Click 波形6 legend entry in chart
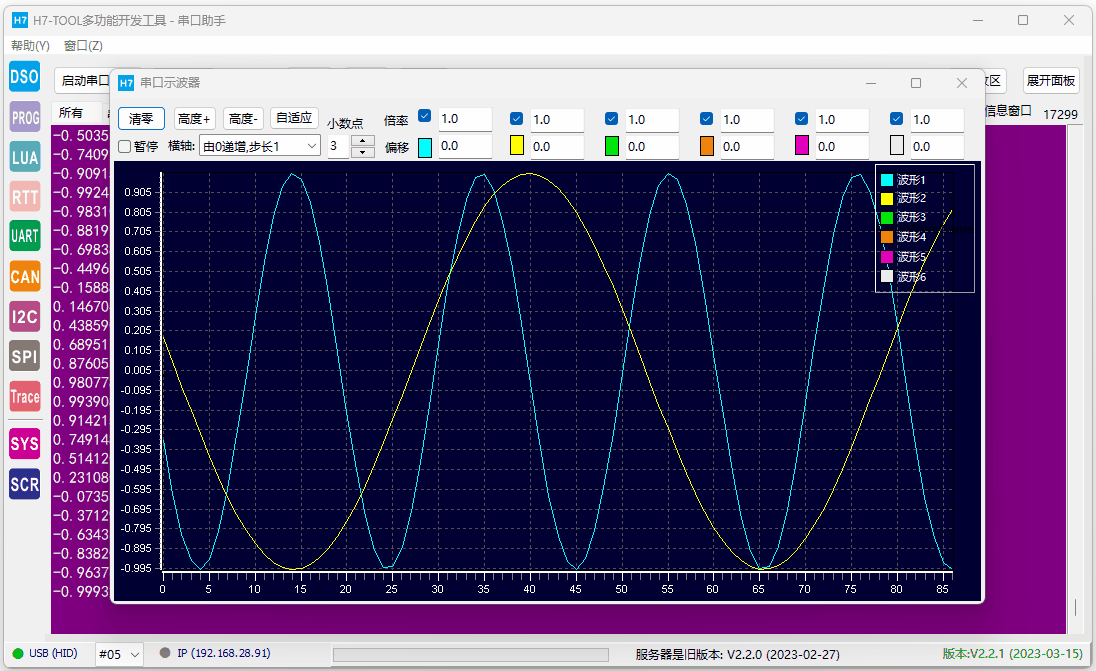The width and height of the screenshot is (1096, 671). click(x=903, y=277)
